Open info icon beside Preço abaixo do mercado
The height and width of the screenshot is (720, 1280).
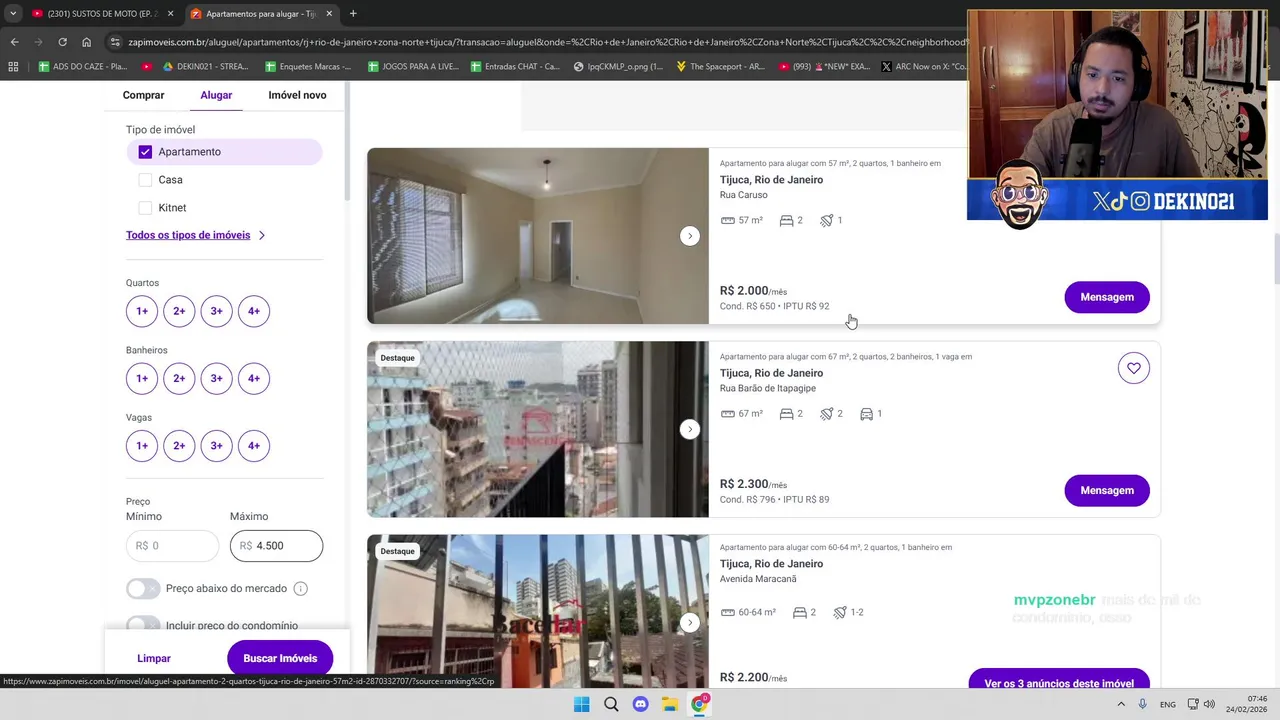pyautogui.click(x=300, y=589)
